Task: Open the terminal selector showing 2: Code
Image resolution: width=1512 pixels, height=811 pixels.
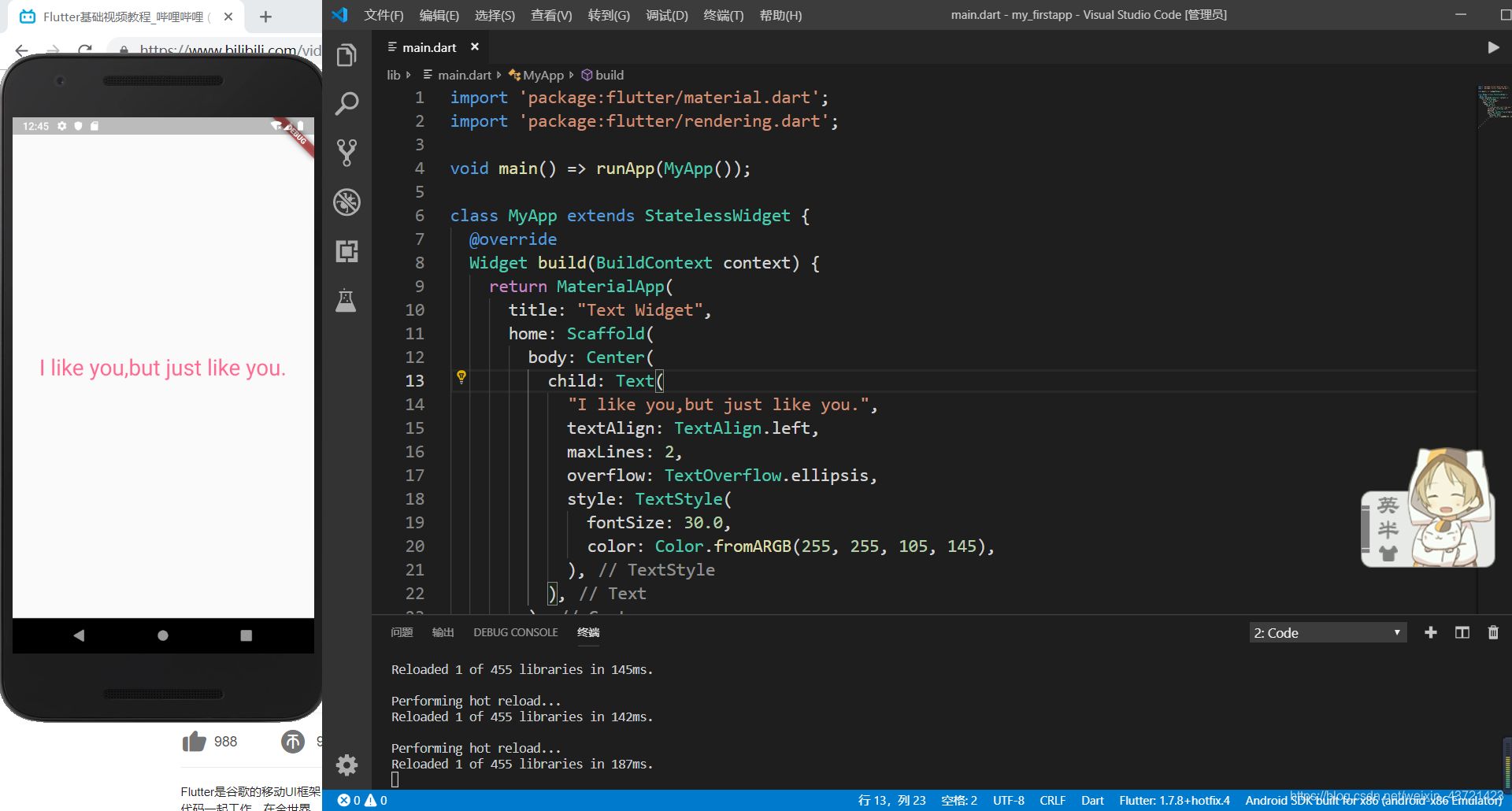Action: pyautogui.click(x=1327, y=632)
